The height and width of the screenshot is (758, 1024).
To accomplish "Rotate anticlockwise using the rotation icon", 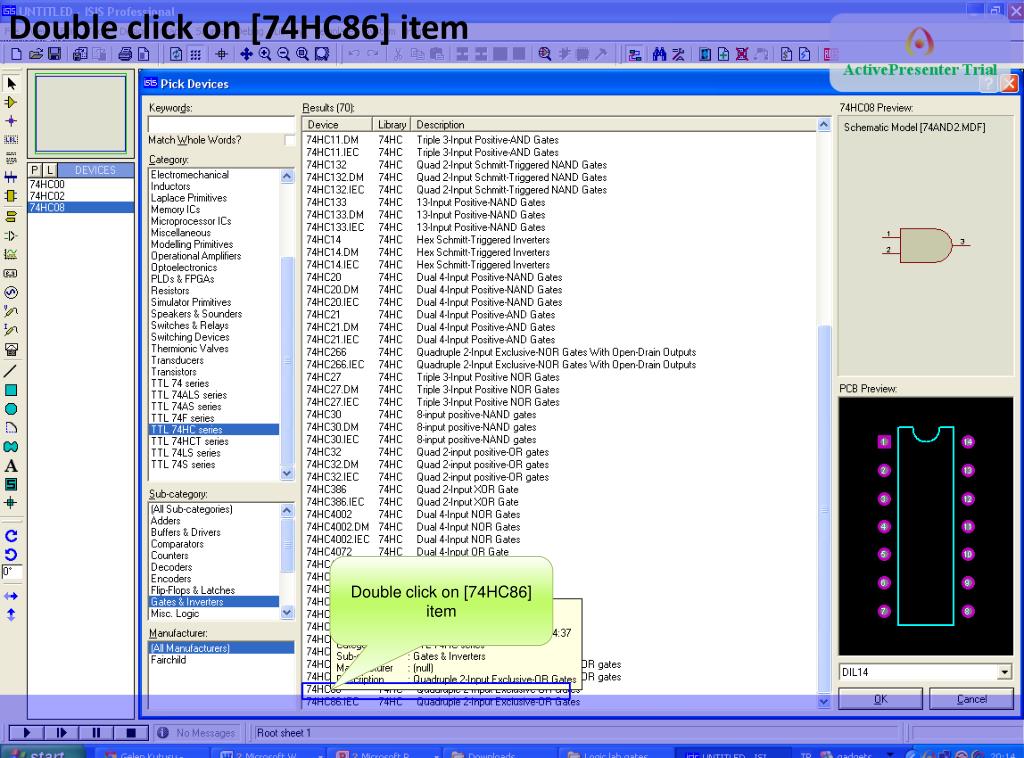I will pyautogui.click(x=11, y=555).
